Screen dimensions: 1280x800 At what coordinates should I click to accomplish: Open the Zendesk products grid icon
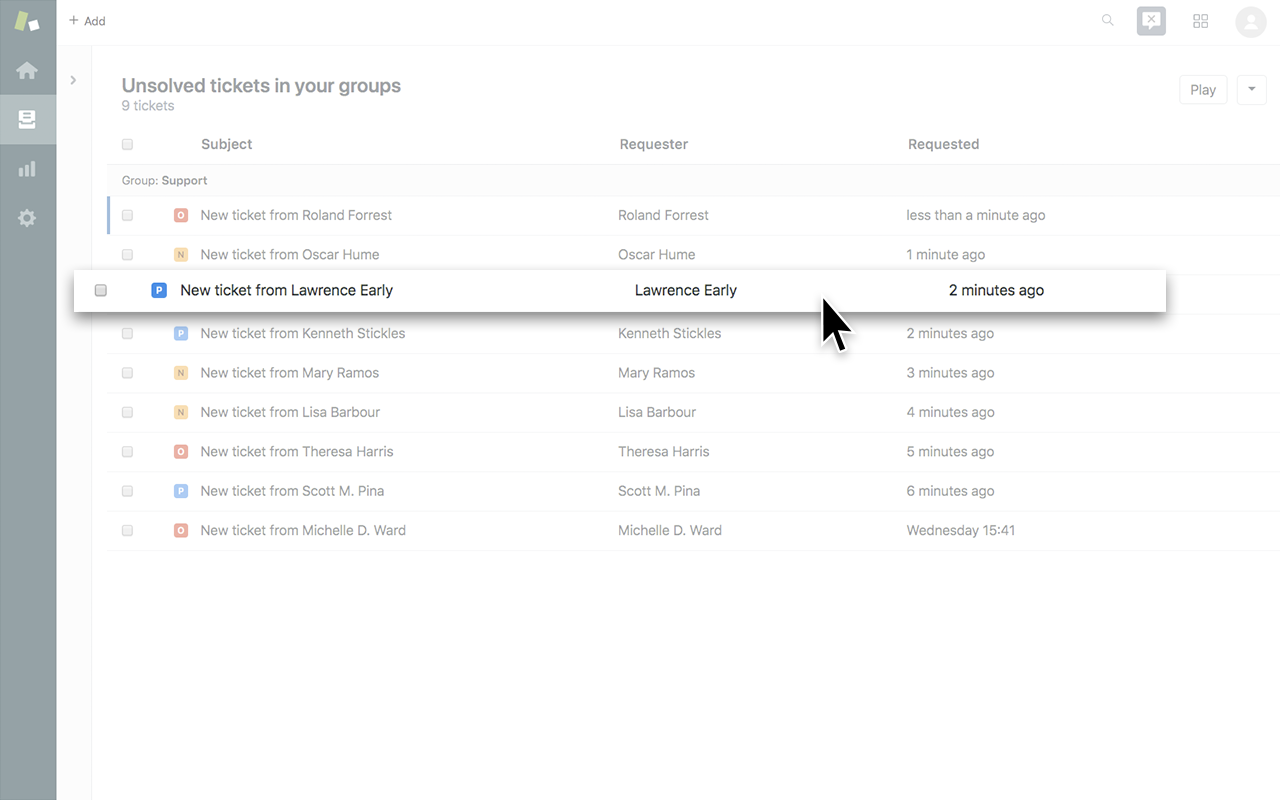pyautogui.click(x=1200, y=20)
